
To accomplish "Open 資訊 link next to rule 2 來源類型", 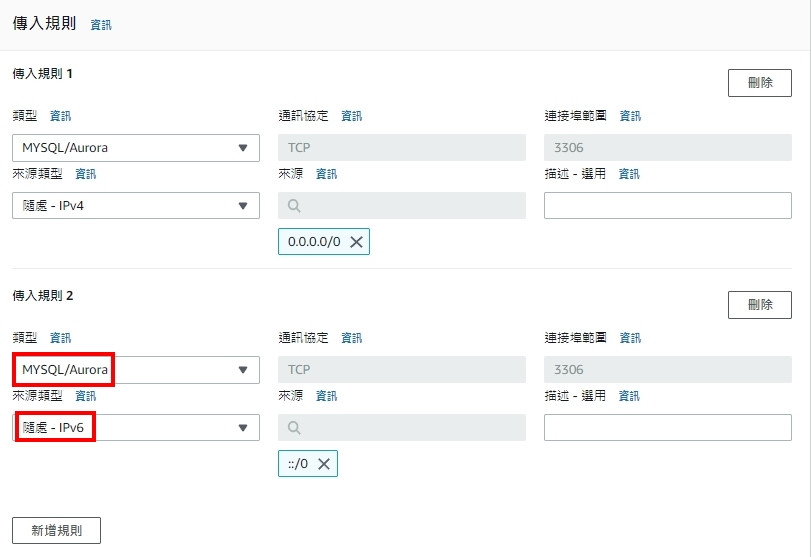I will coord(86,396).
